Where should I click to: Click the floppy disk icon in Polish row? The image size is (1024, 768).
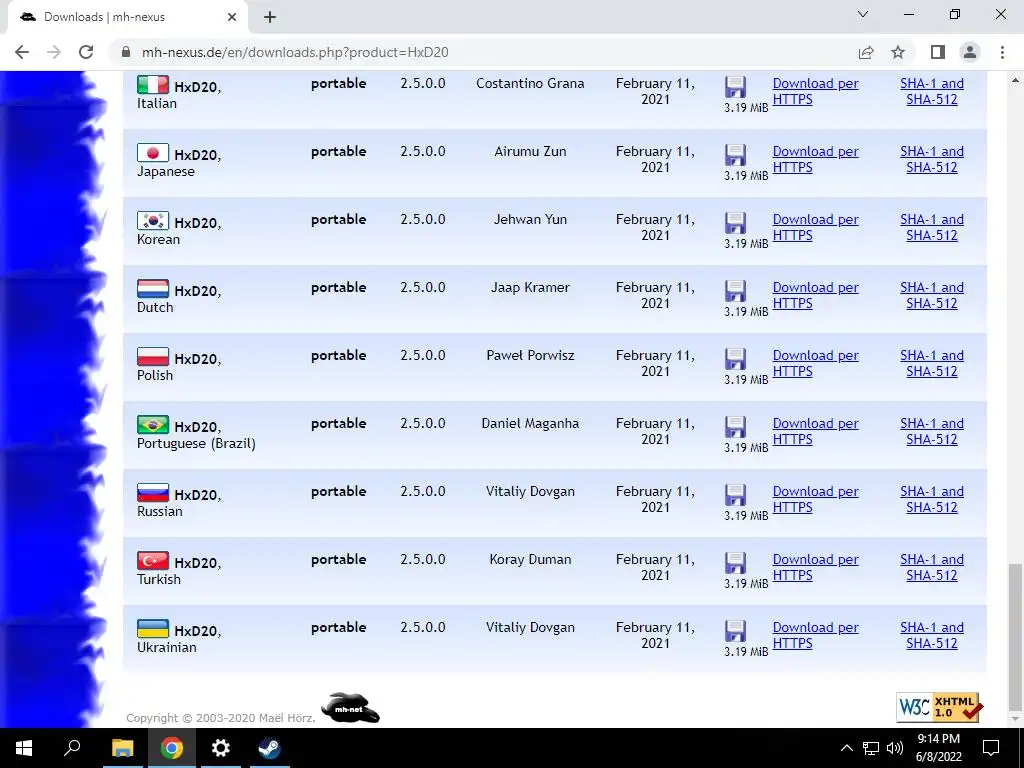735,359
